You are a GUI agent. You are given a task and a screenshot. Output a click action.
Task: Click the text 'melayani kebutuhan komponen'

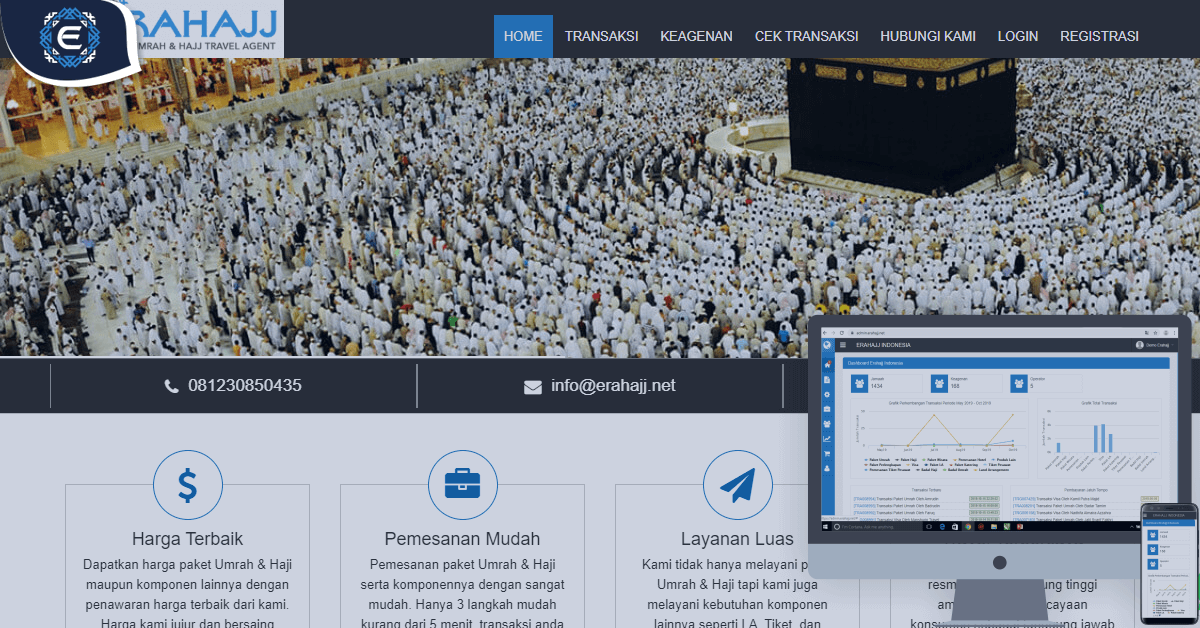click(738, 605)
